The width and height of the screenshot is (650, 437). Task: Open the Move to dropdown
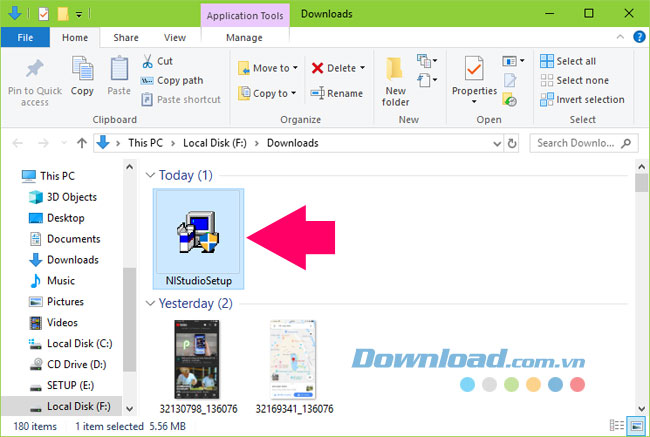[x=264, y=68]
